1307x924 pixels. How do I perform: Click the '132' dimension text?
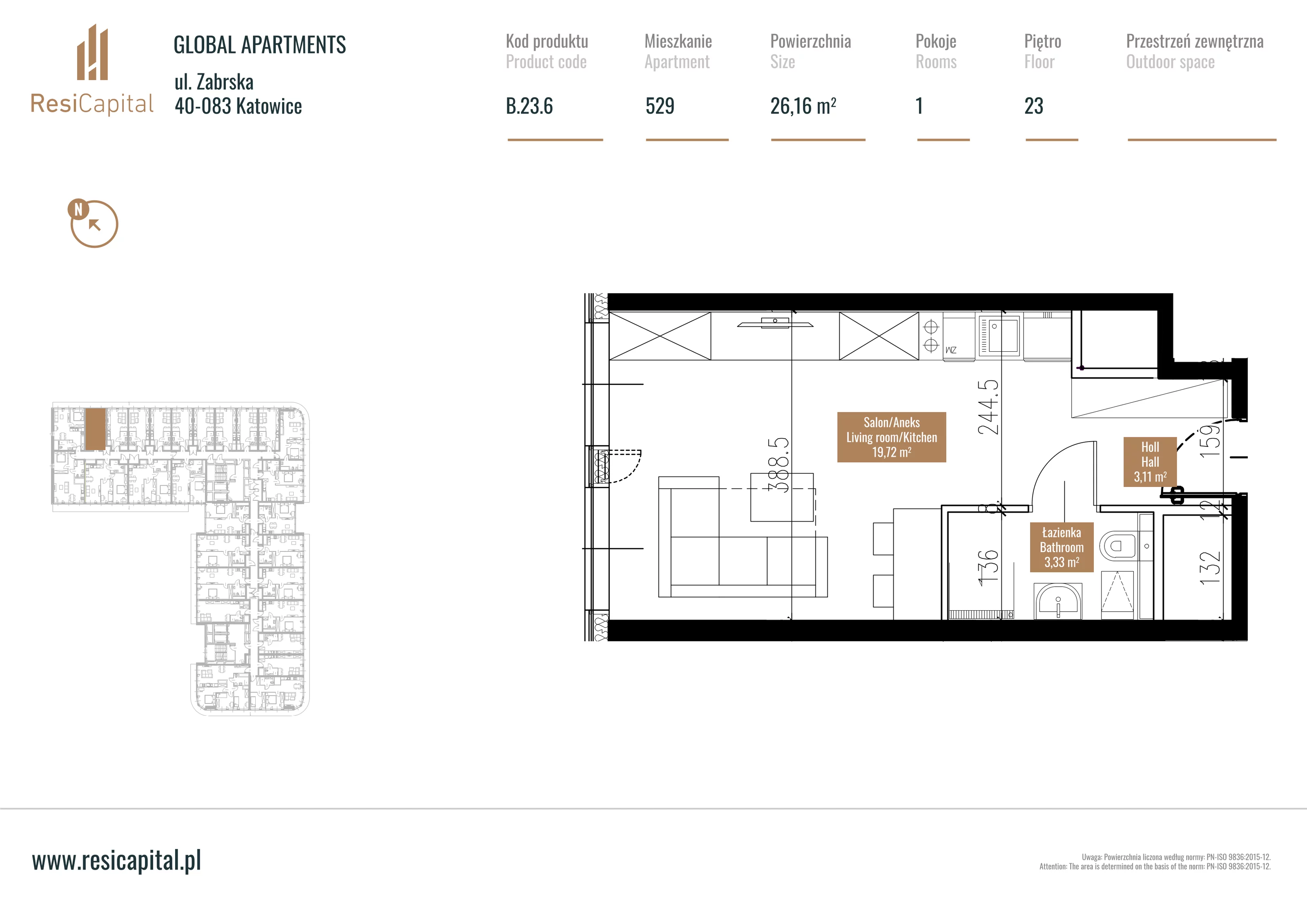coord(1210,568)
